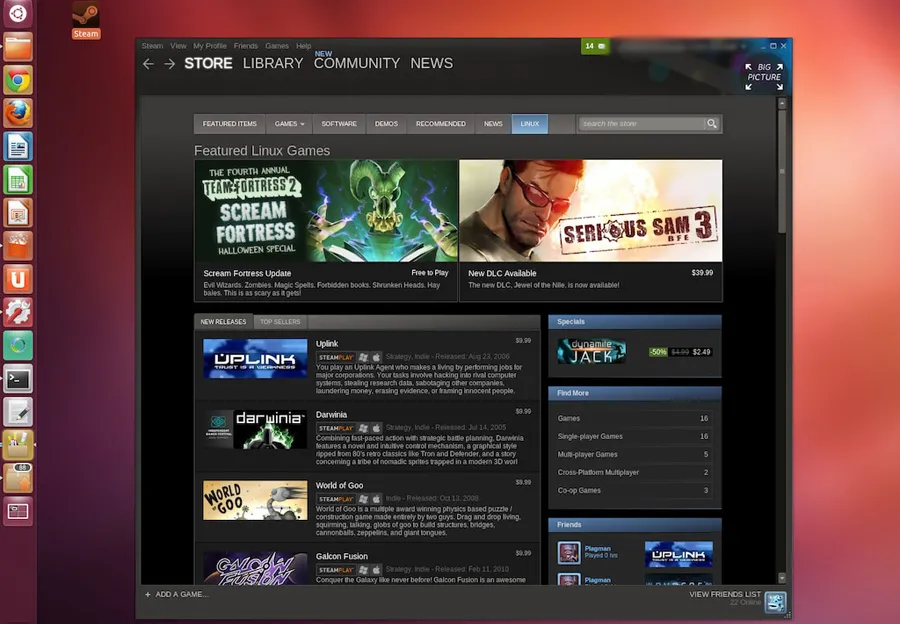Open Ubuntu One launcher icon
900x624 pixels.
click(18, 279)
